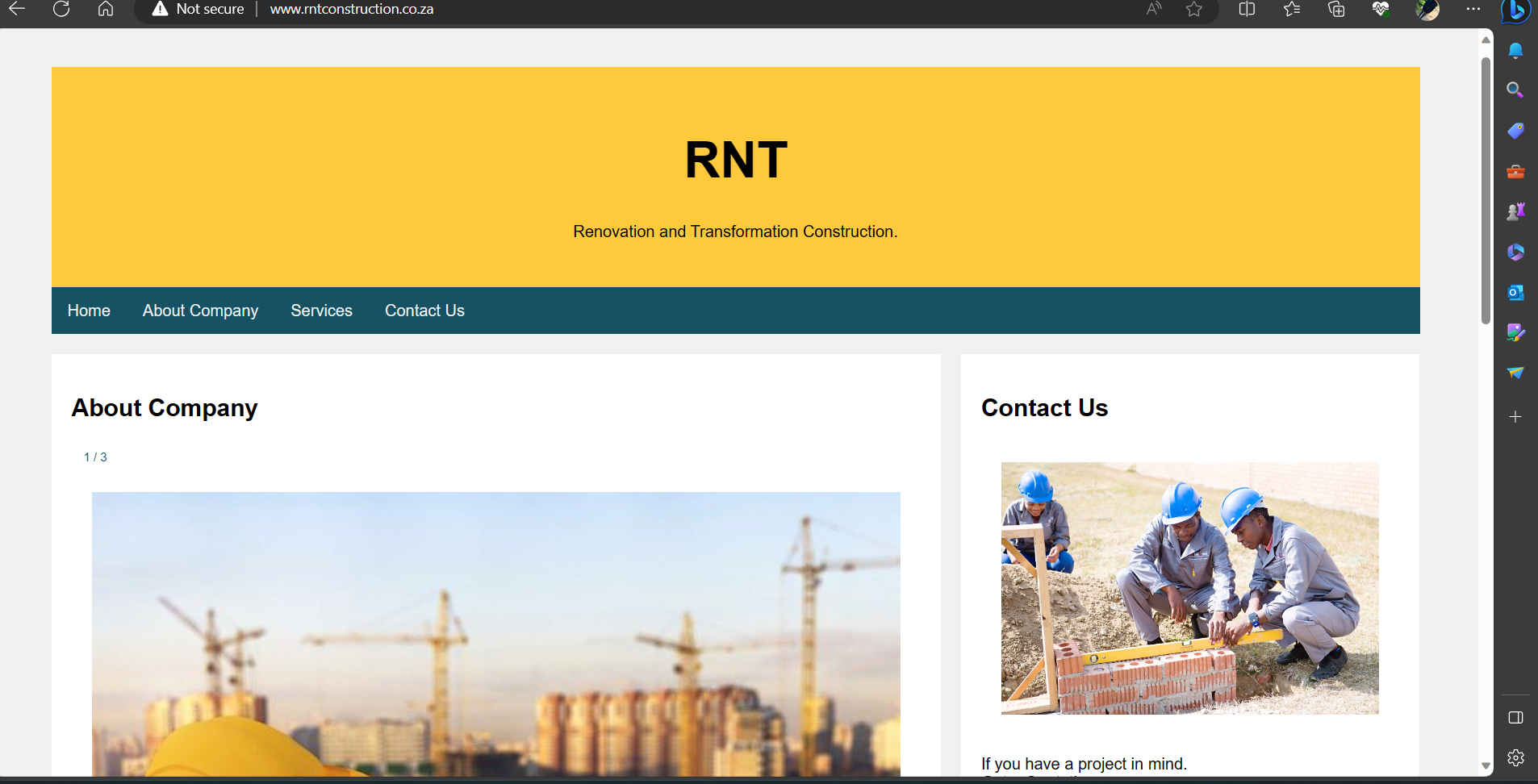Select Home in the navigation bar
Screen dimensions: 1538x784
[x=89, y=310]
